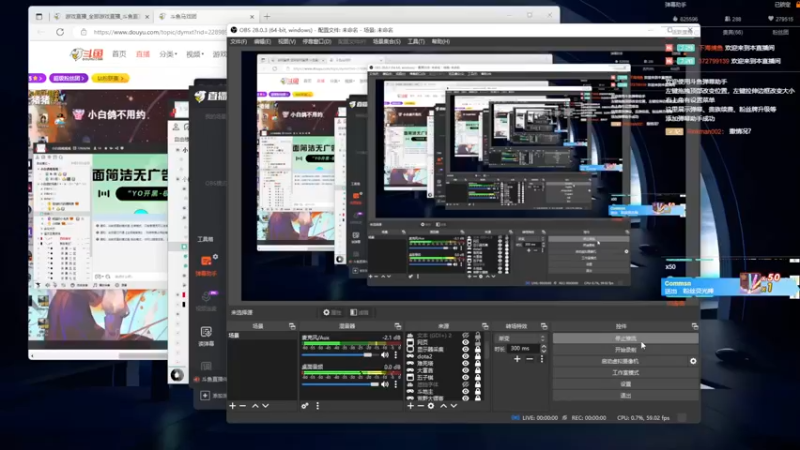Click 退出 button in OBS controls

pos(626,395)
